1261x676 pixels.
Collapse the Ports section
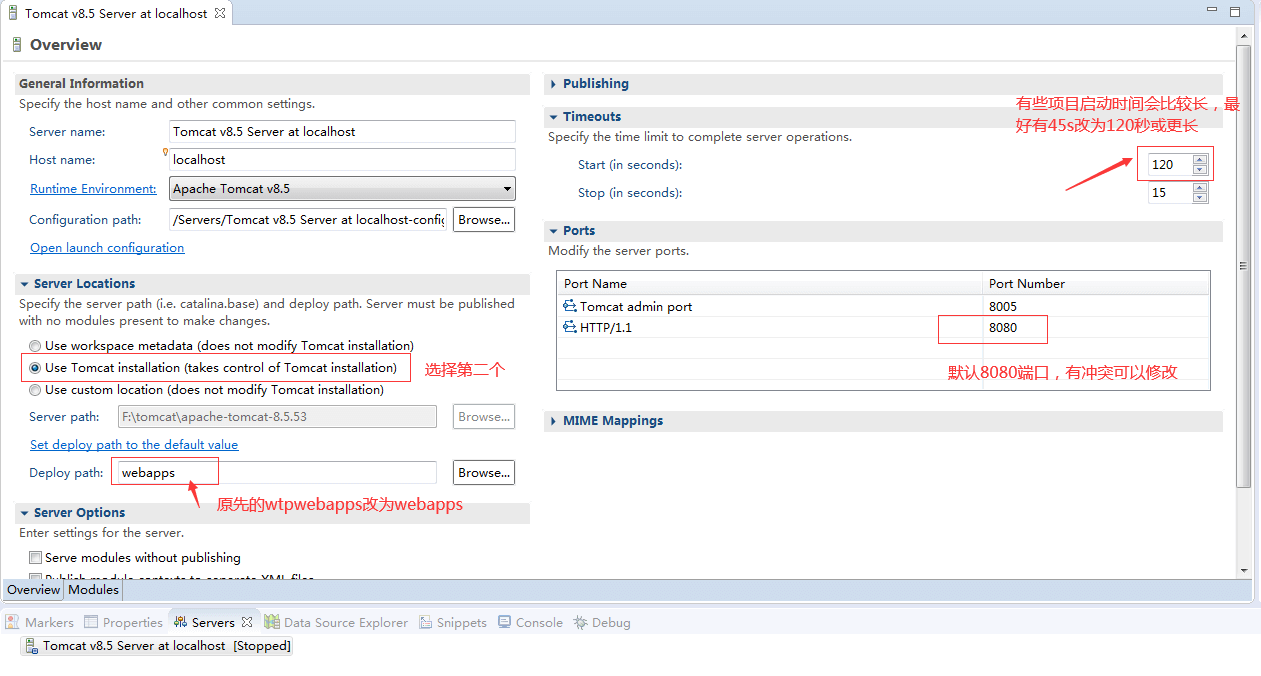coord(553,231)
